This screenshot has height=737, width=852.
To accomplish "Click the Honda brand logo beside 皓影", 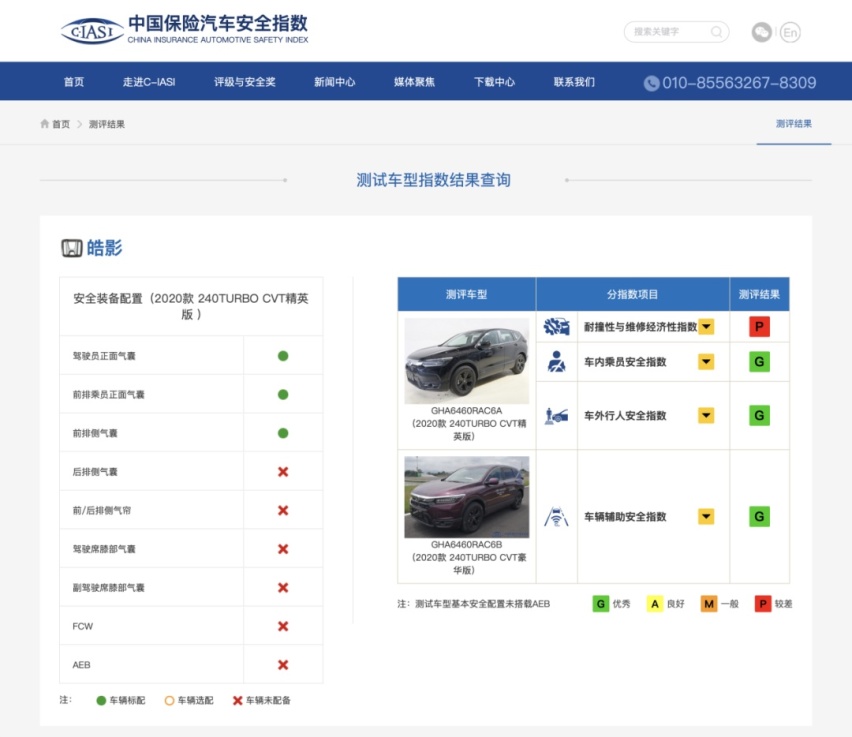I will pos(72,248).
